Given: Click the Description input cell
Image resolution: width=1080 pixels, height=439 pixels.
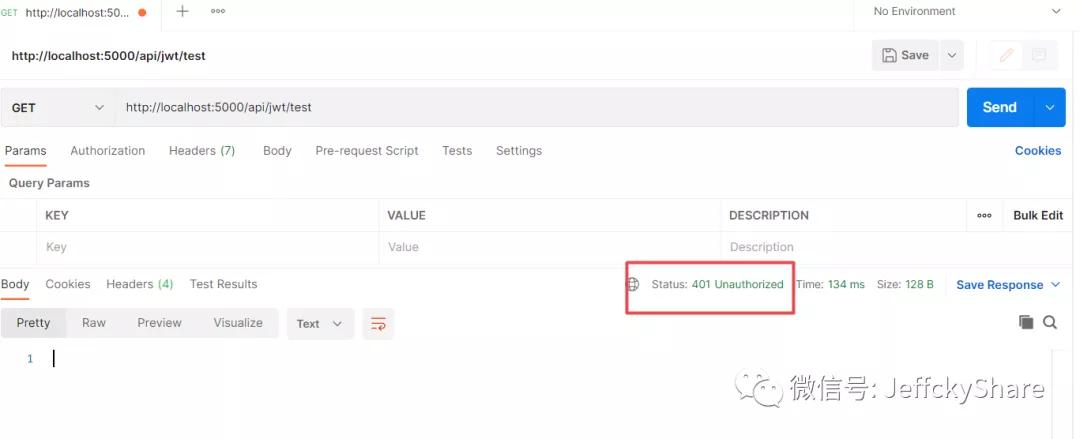Looking at the screenshot, I should 844,247.
